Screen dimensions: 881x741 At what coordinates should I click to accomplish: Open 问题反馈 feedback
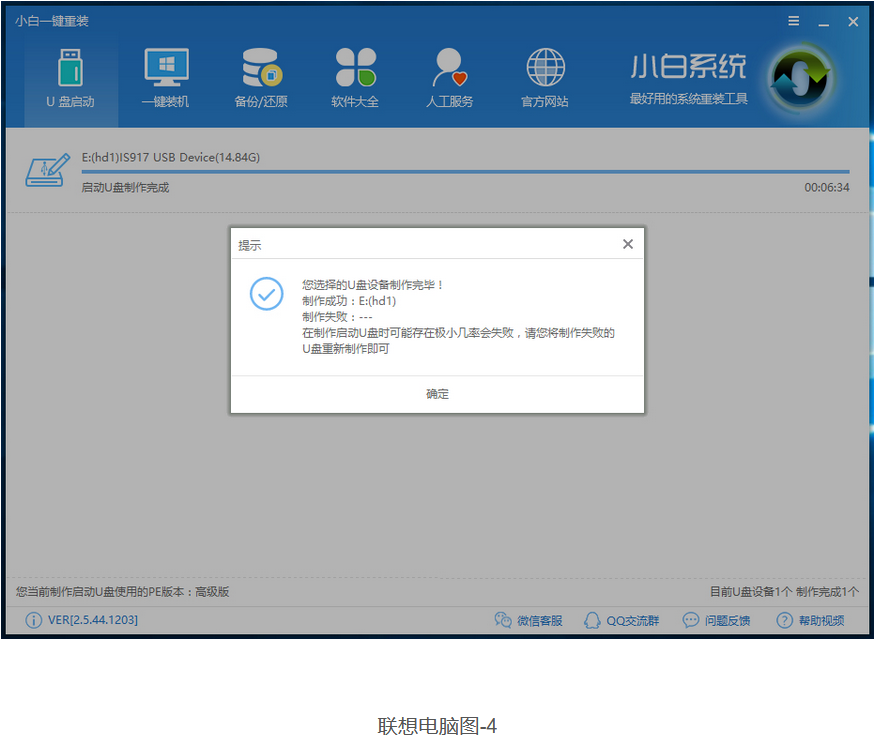(716, 620)
